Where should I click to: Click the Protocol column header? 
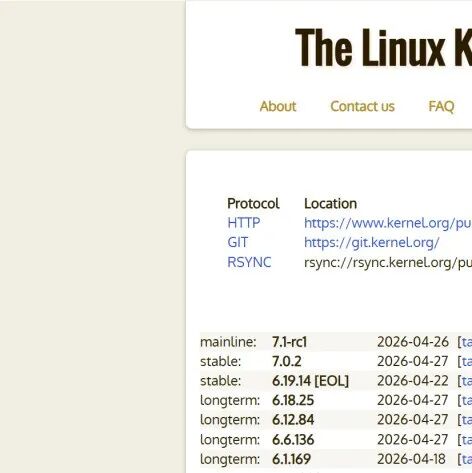(x=253, y=203)
